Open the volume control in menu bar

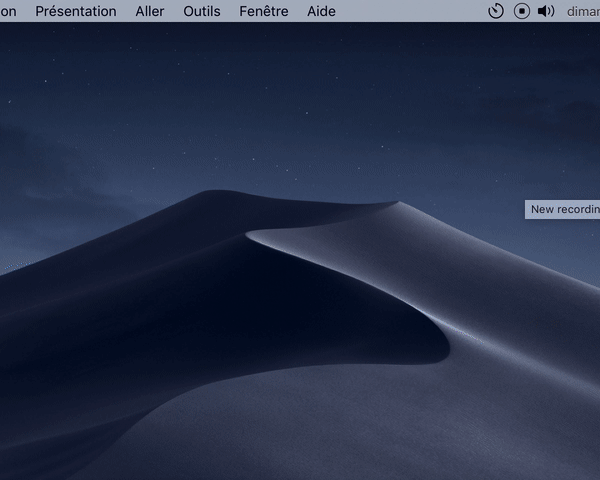546,11
